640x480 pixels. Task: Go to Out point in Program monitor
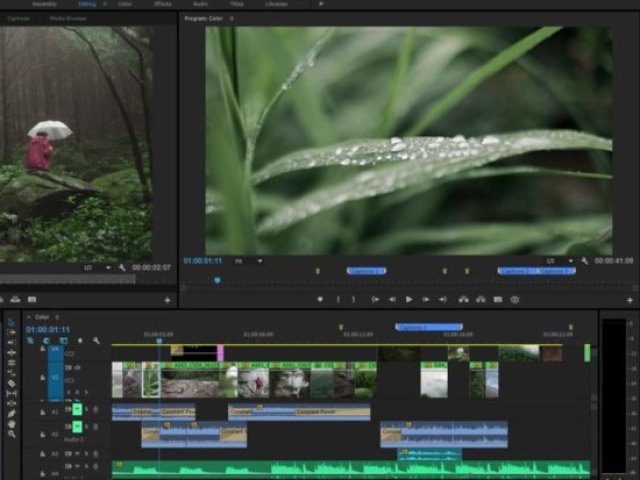[x=442, y=300]
